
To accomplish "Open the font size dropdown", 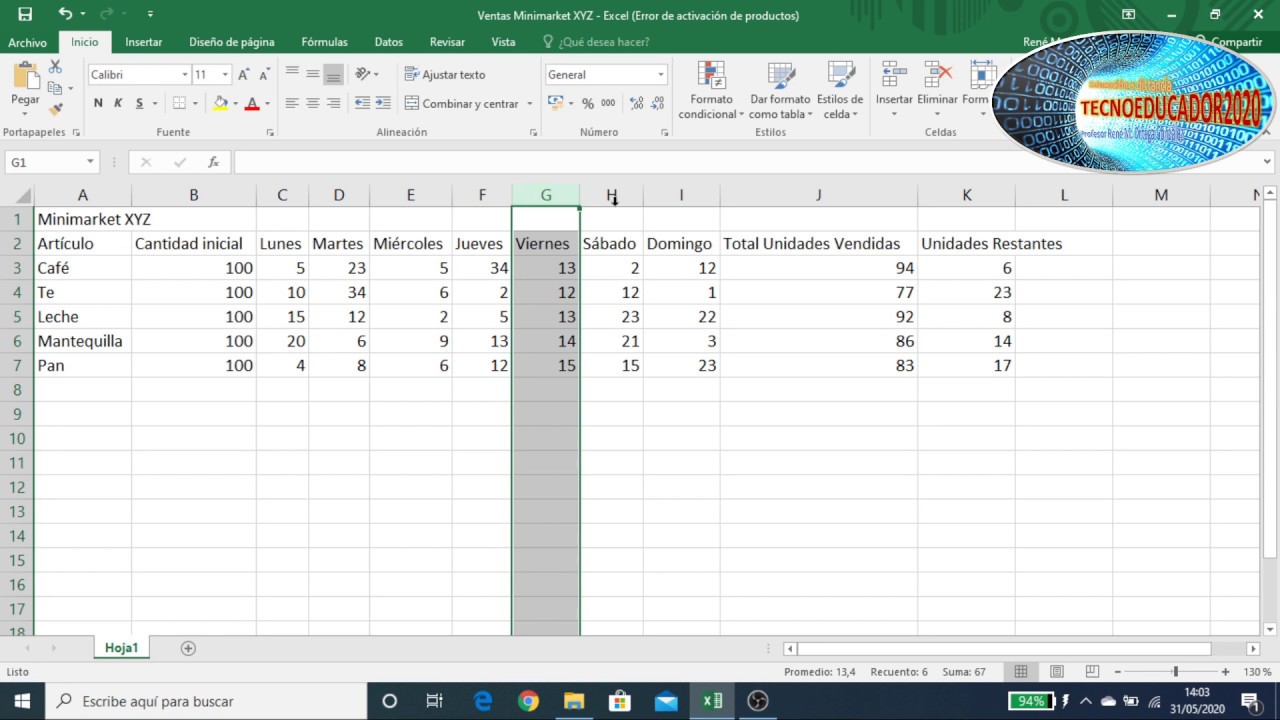I will point(225,75).
